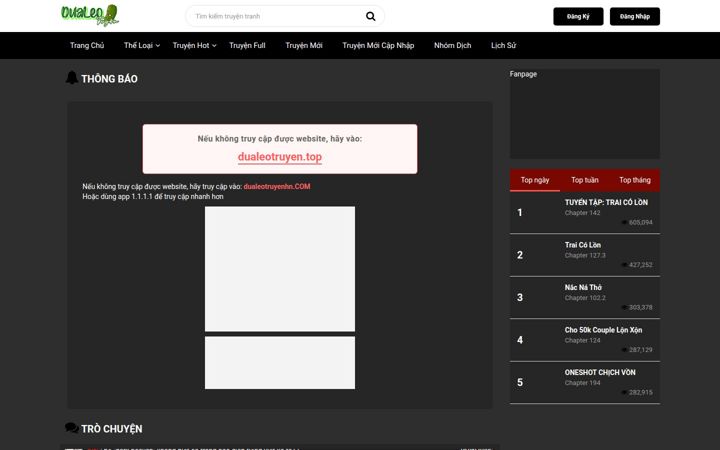Click Chapter 102.2 text
Screen dimensions: 720x450
click(x=585, y=298)
